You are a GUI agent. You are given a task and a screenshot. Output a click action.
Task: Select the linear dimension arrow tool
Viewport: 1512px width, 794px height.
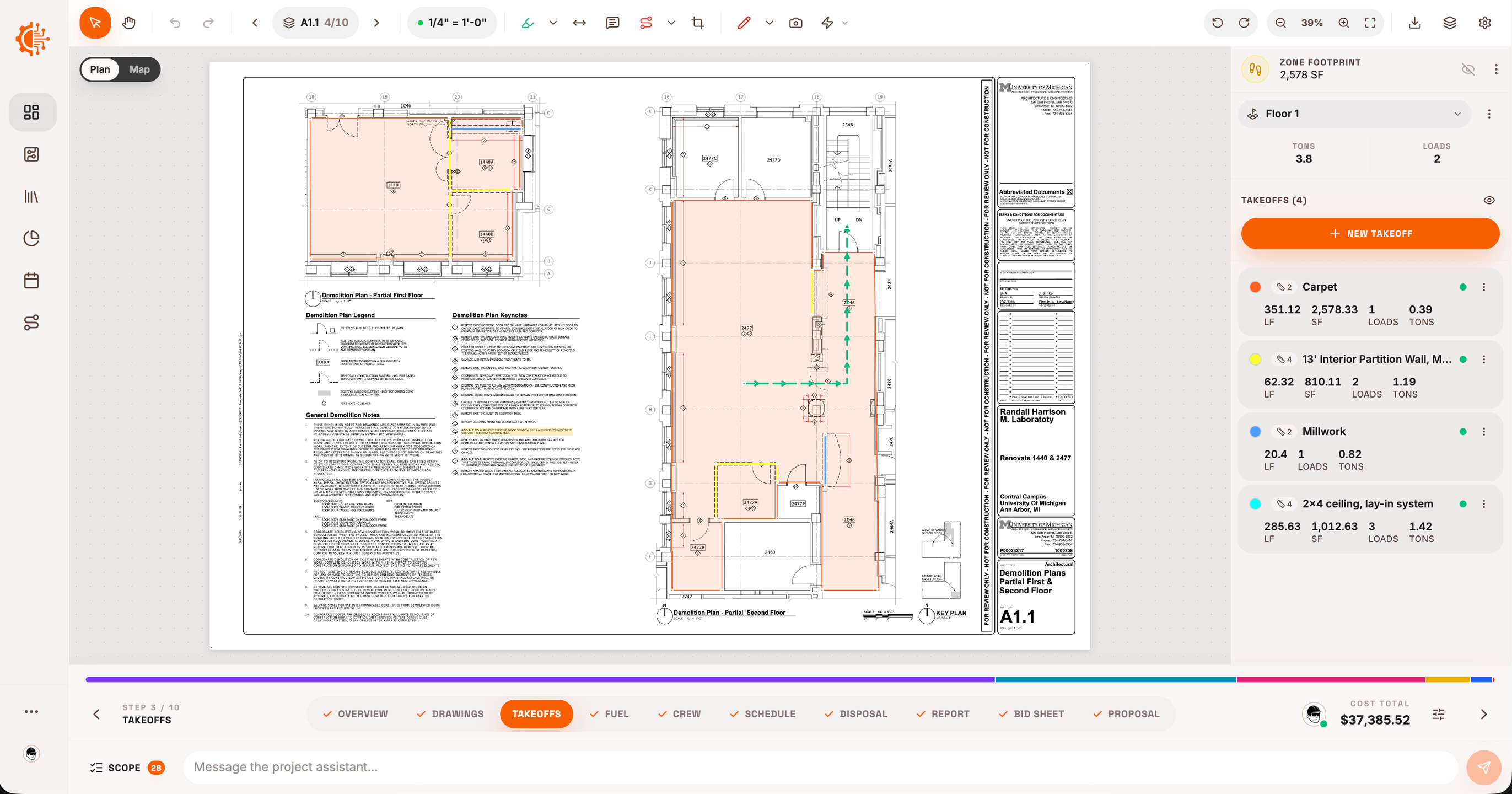tap(579, 23)
